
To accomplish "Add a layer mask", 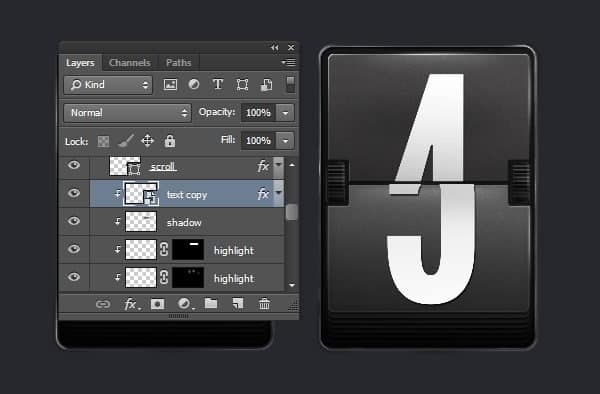I will pos(158,304).
